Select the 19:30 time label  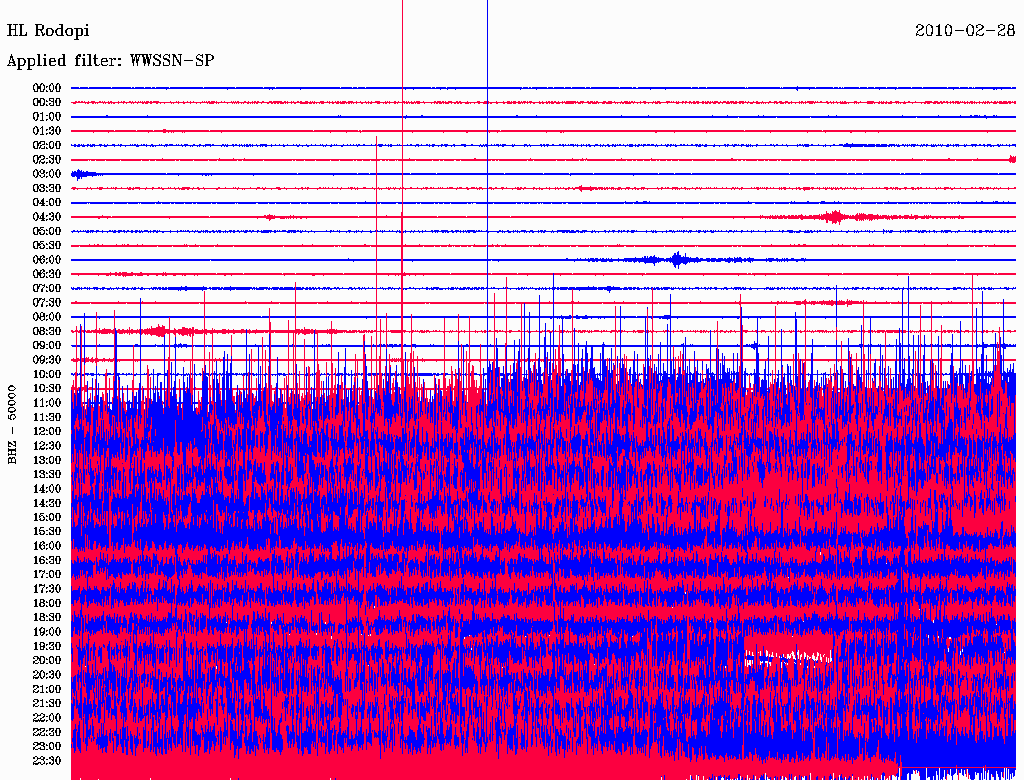[x=47, y=646]
